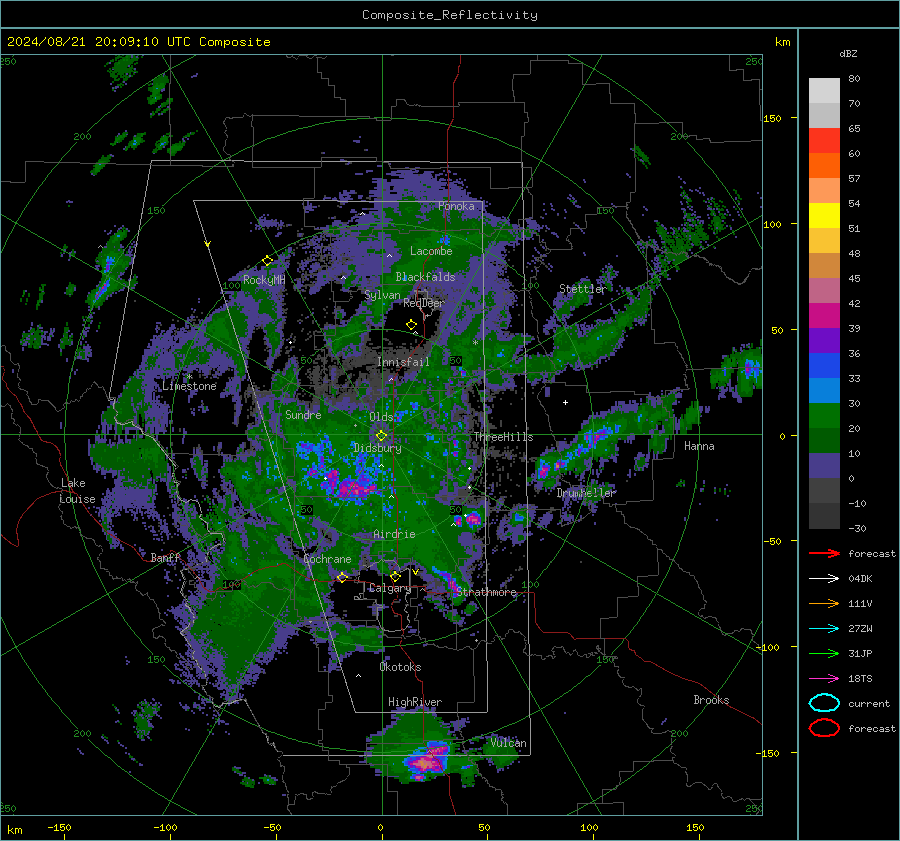Click the yellow diamond marker near Cochrane

(x=342, y=577)
